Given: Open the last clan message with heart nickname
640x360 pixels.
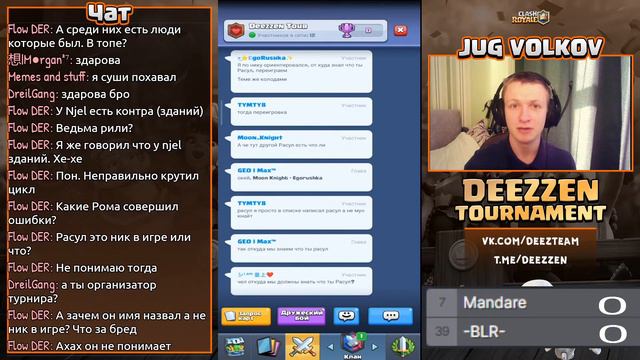Looking at the screenshot, I should pos(301,281).
